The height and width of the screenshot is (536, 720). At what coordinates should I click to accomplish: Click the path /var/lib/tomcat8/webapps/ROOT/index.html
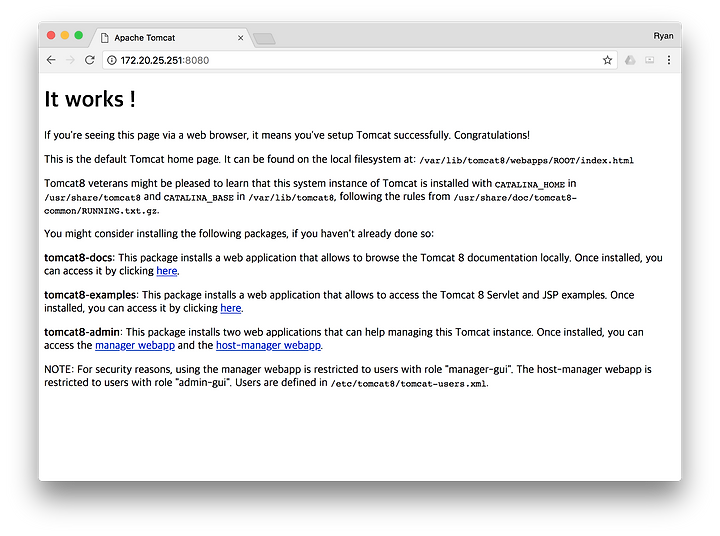526,160
